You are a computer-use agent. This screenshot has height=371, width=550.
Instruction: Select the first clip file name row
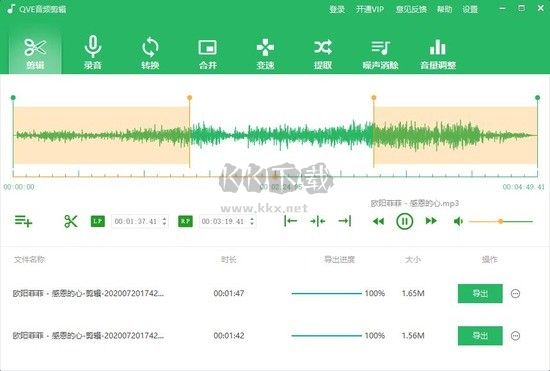tap(88, 293)
